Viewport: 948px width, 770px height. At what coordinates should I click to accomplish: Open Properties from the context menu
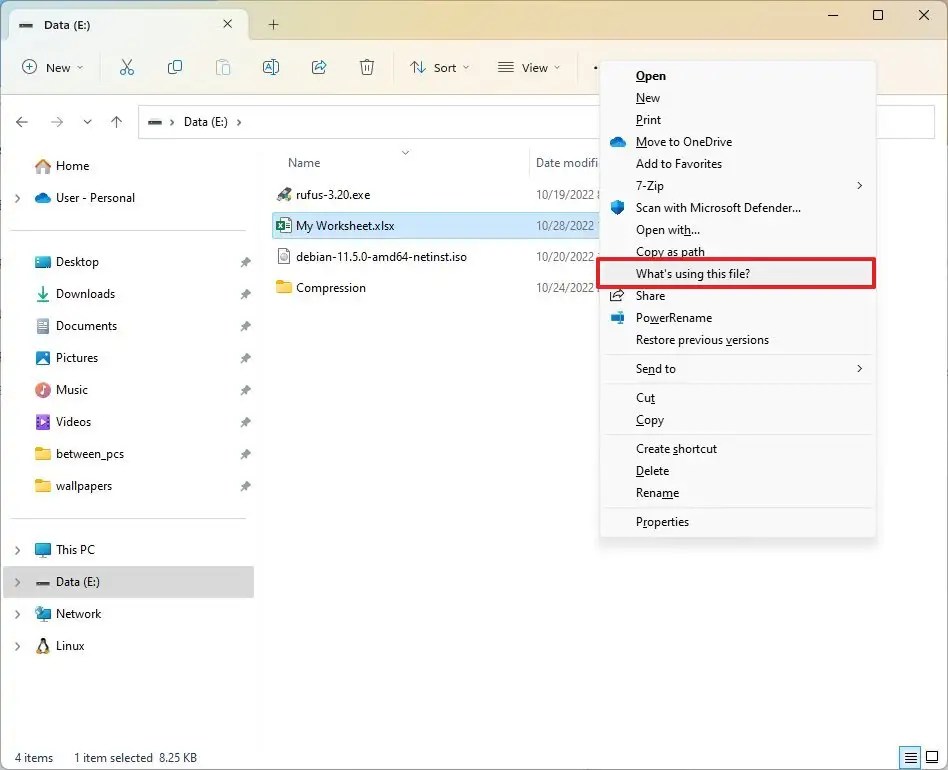(662, 521)
